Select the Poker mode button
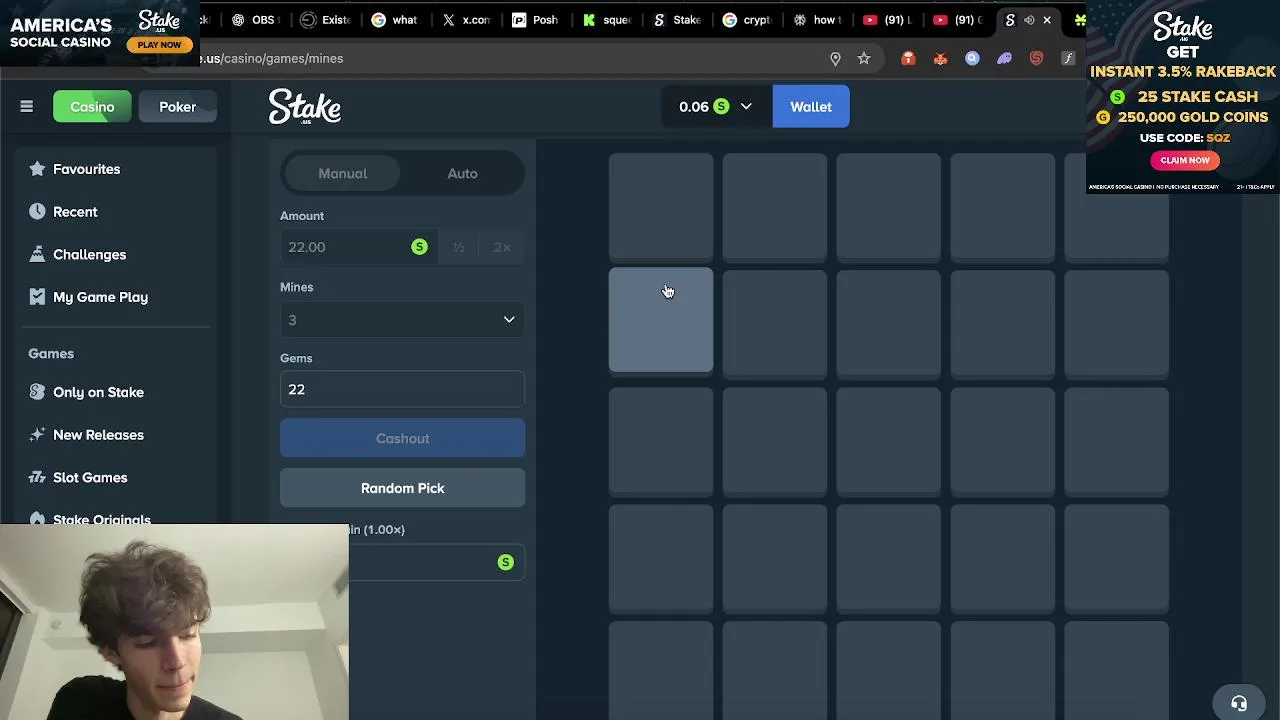 coord(177,107)
